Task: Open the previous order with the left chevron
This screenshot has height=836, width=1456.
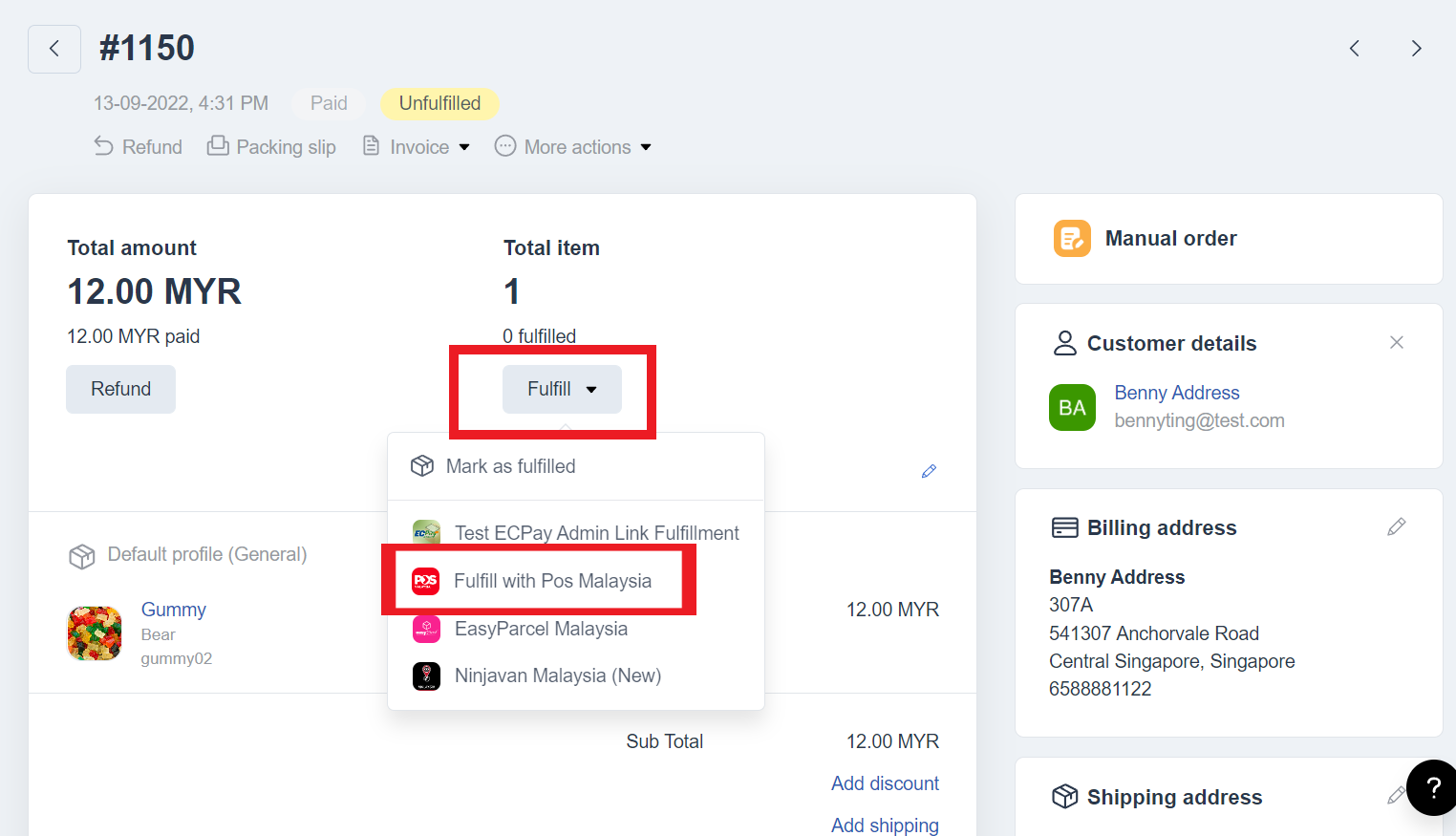Action: point(1354,49)
